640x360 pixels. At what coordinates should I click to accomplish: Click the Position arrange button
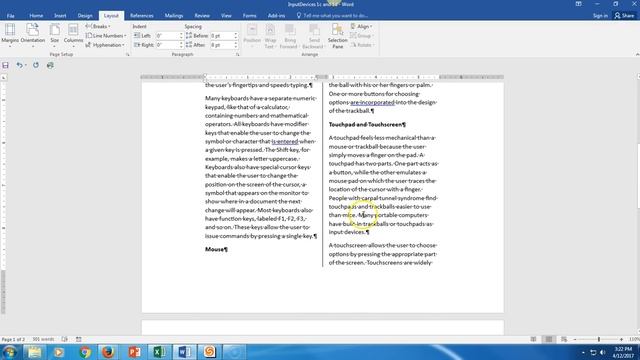[252, 36]
